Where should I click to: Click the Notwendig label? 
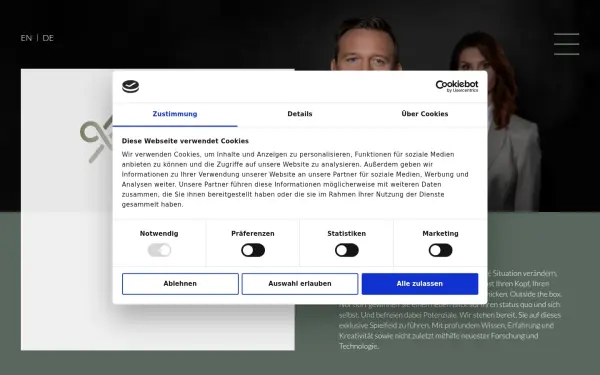pyautogui.click(x=159, y=233)
